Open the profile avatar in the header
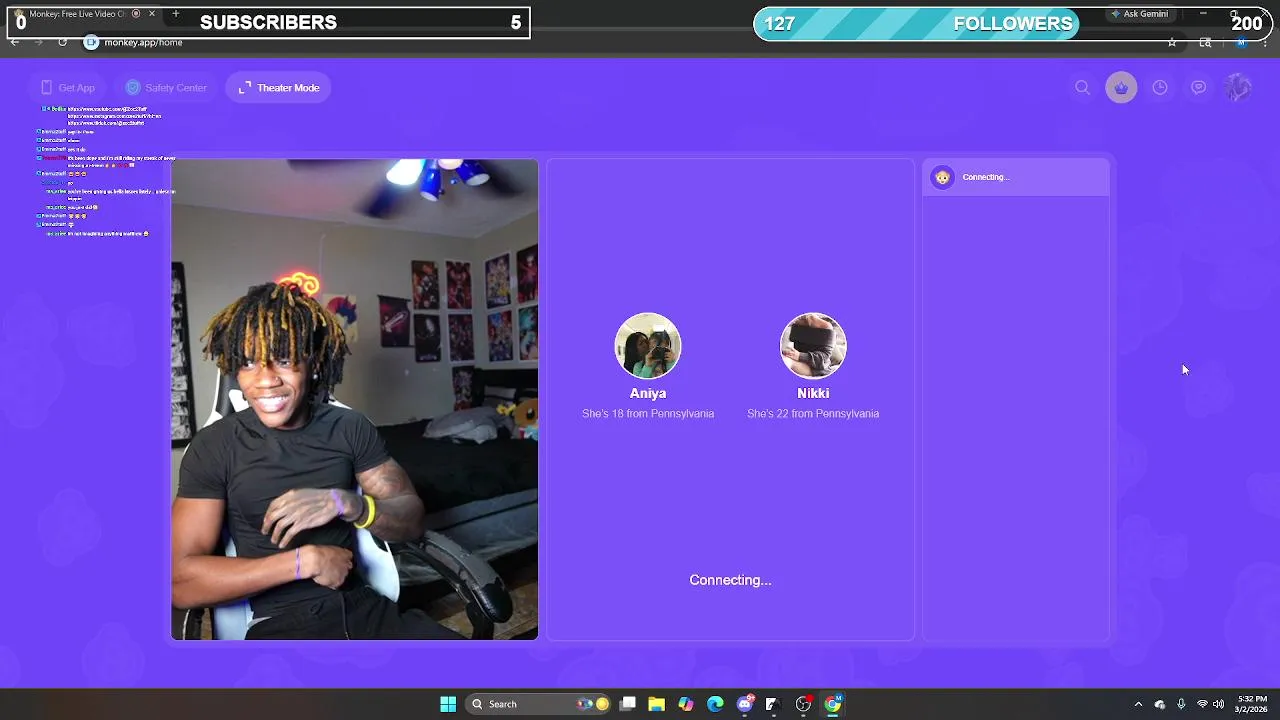Viewport: 1280px width, 720px height. [x=1238, y=88]
